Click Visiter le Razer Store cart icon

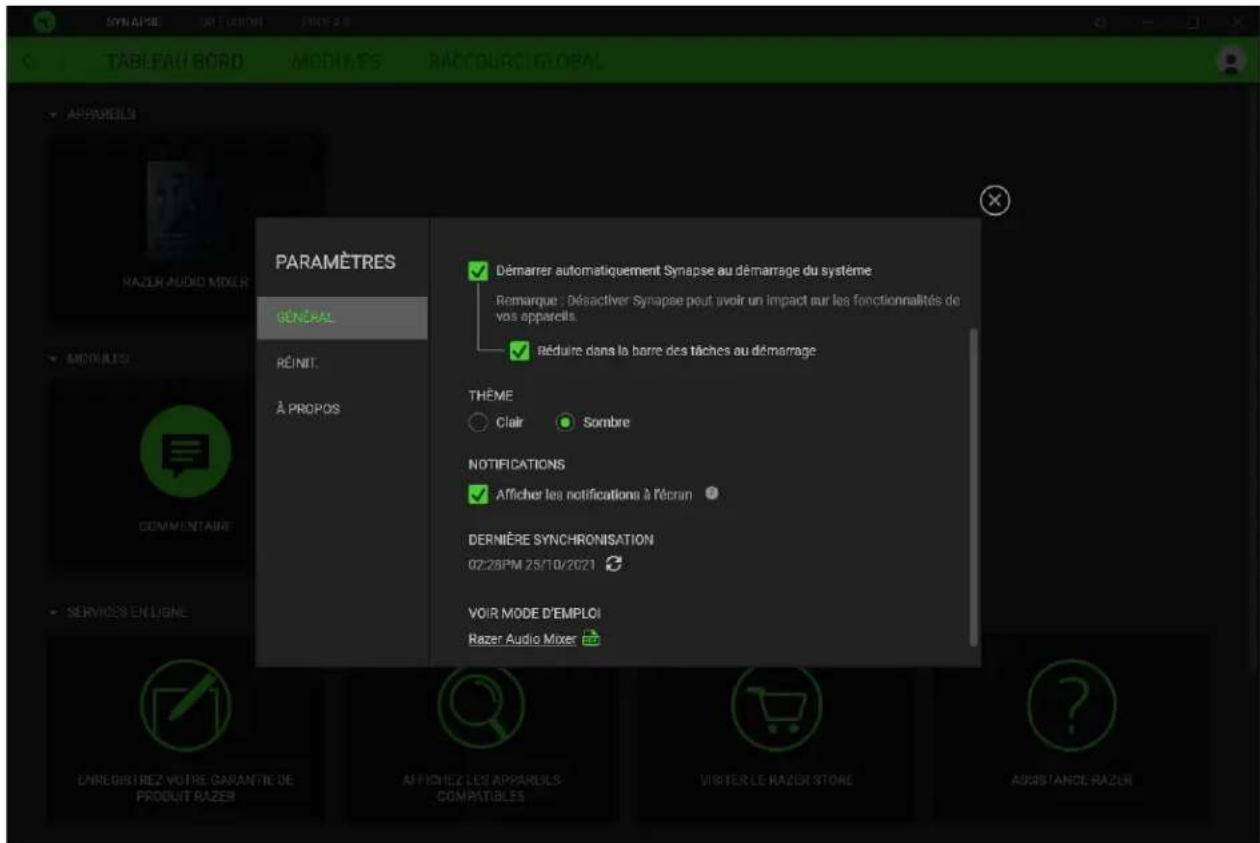click(777, 704)
